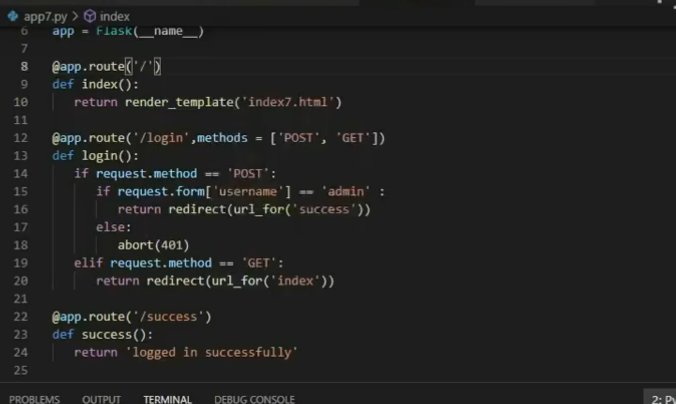The width and height of the screenshot is (676, 404).
Task: Click 'redirect' on line 16
Action: (197, 210)
